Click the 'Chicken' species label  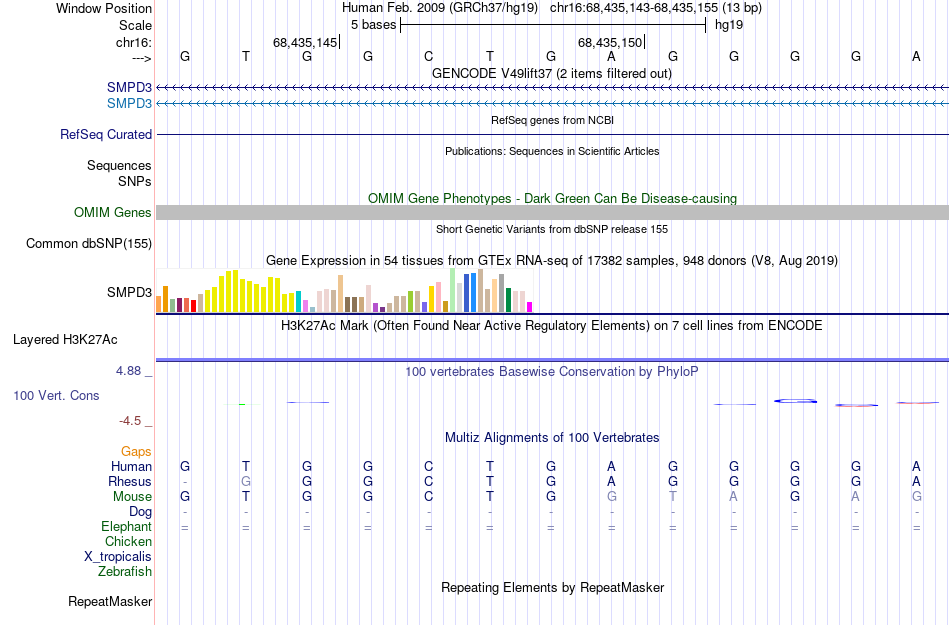[x=128, y=541]
